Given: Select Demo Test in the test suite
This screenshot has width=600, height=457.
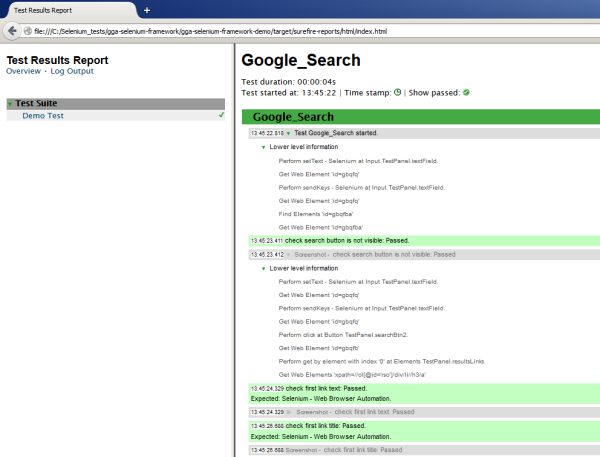Looking at the screenshot, I should coord(42,116).
